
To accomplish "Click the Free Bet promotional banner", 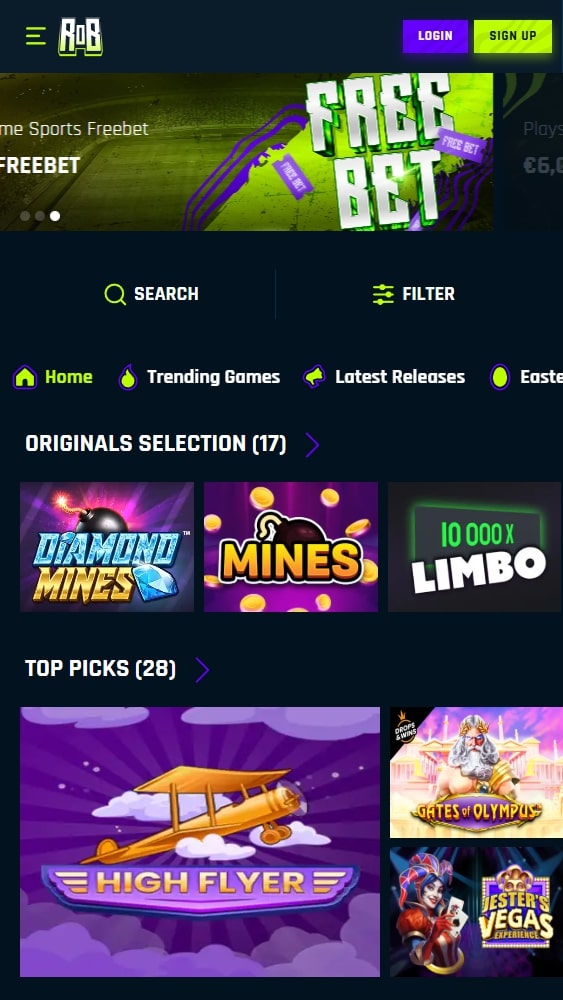I will 246,152.
